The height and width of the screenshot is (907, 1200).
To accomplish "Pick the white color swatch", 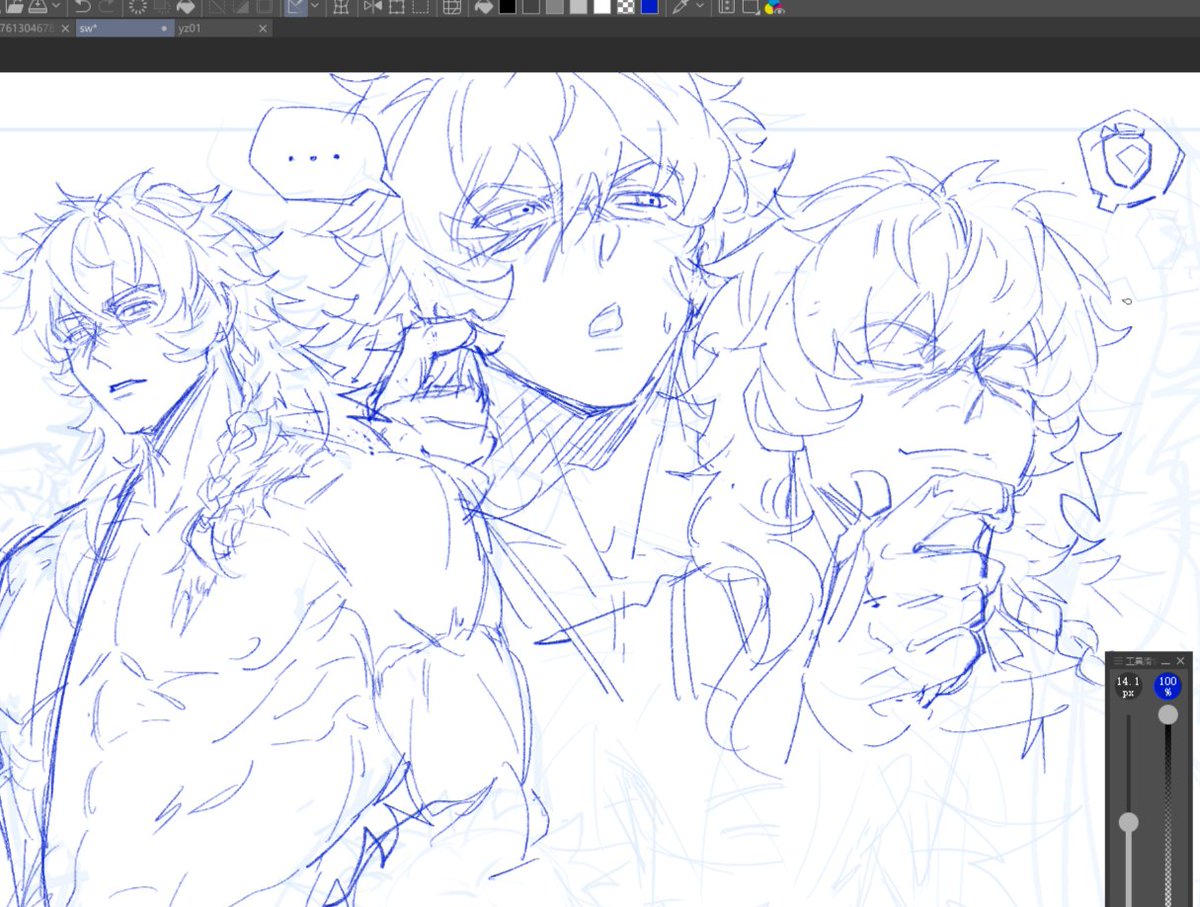I will (602, 7).
